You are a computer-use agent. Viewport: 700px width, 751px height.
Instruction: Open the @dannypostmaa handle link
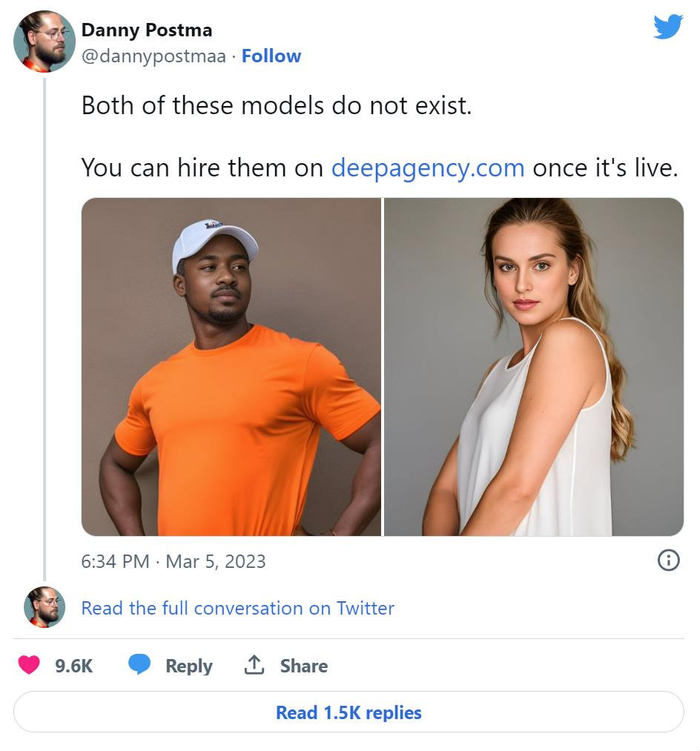tap(153, 56)
